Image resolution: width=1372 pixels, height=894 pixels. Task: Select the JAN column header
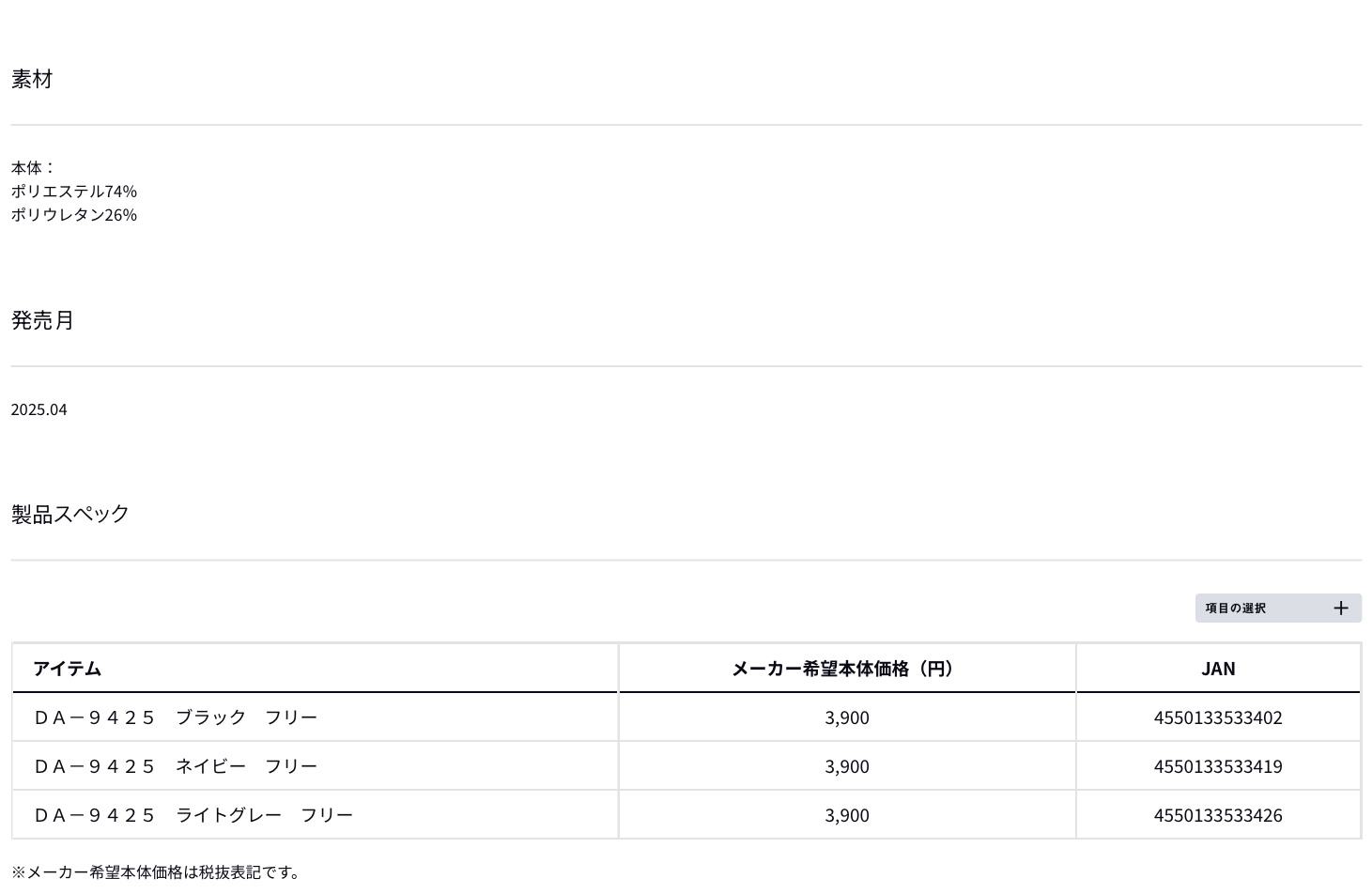pyautogui.click(x=1218, y=669)
